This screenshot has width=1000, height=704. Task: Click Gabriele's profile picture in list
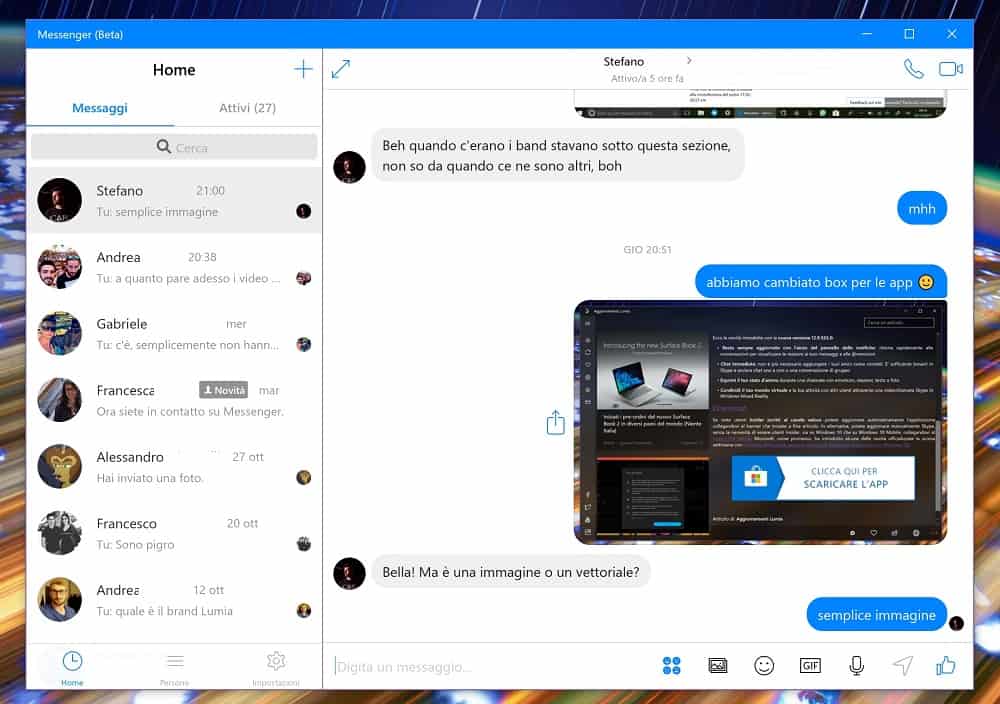click(59, 334)
